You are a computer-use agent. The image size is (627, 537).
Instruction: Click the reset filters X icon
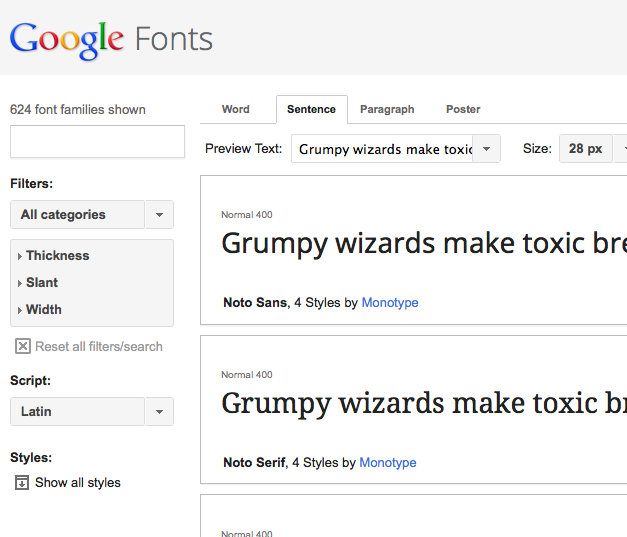click(22, 346)
